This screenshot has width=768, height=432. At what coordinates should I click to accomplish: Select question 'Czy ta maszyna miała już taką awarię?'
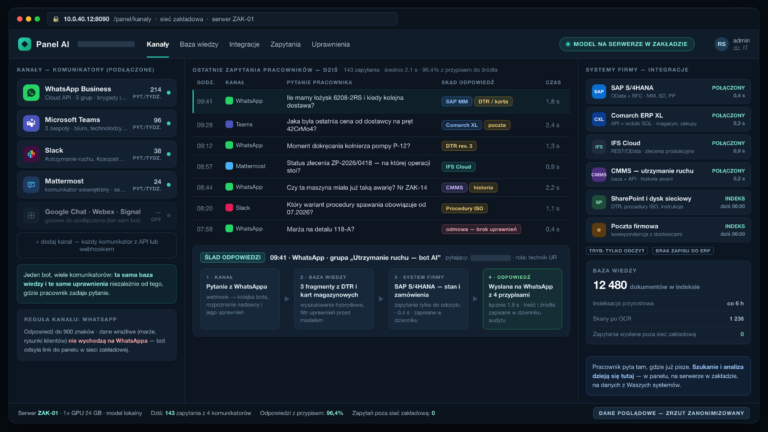pos(357,188)
